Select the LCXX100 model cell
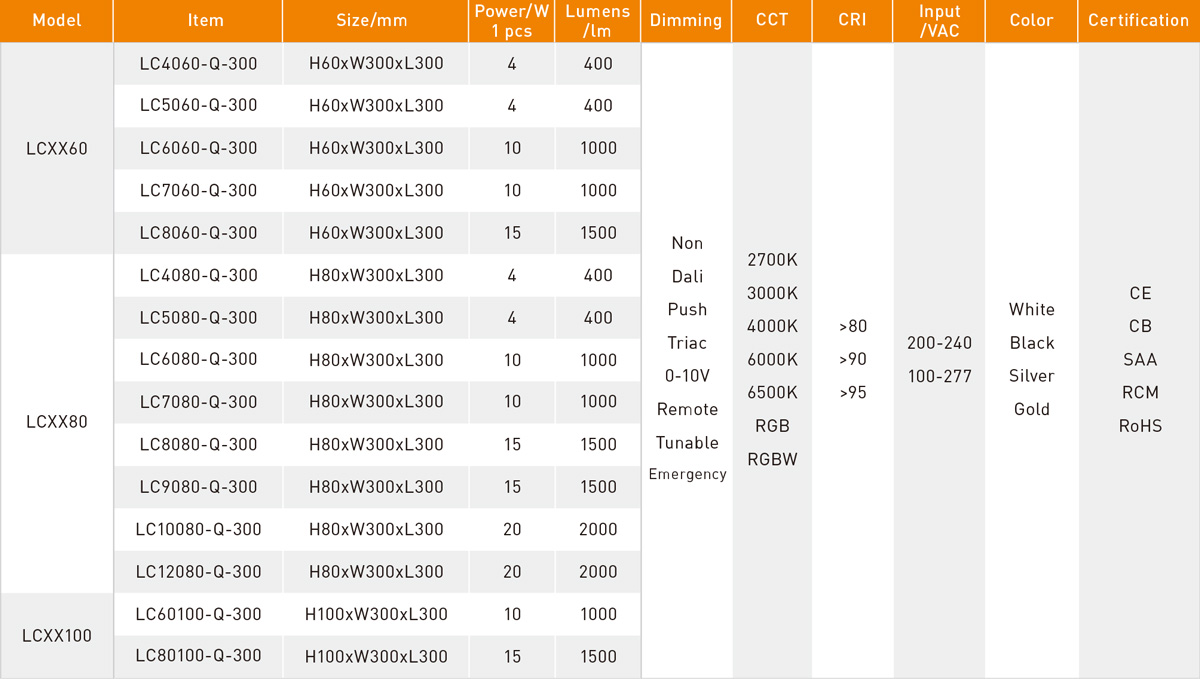Image resolution: width=1200 pixels, height=679 pixels. [56, 636]
